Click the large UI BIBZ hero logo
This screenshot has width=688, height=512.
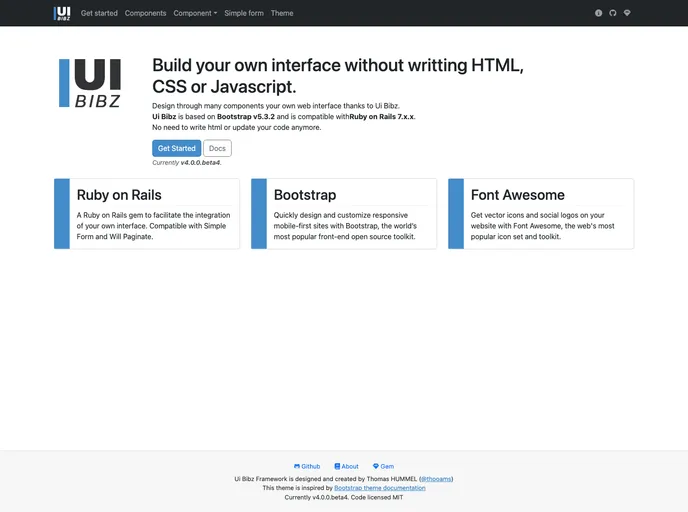click(x=90, y=83)
